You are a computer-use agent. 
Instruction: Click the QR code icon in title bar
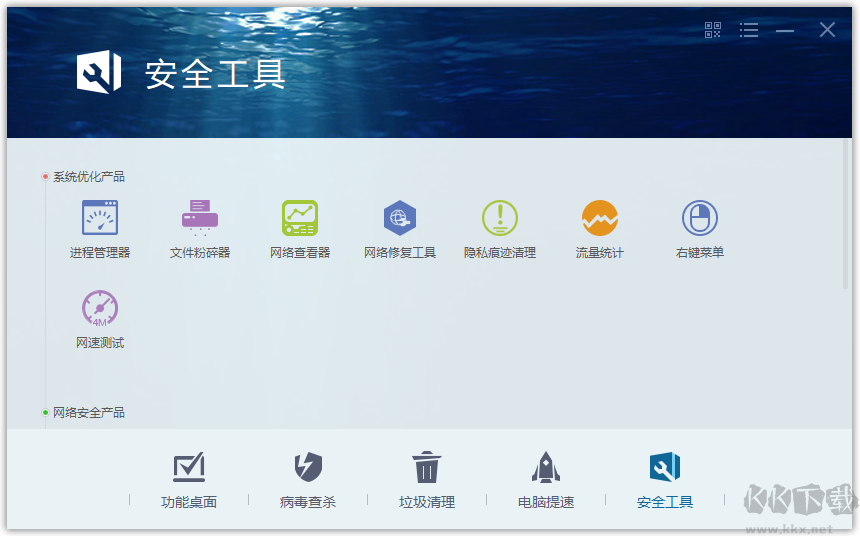point(712,30)
